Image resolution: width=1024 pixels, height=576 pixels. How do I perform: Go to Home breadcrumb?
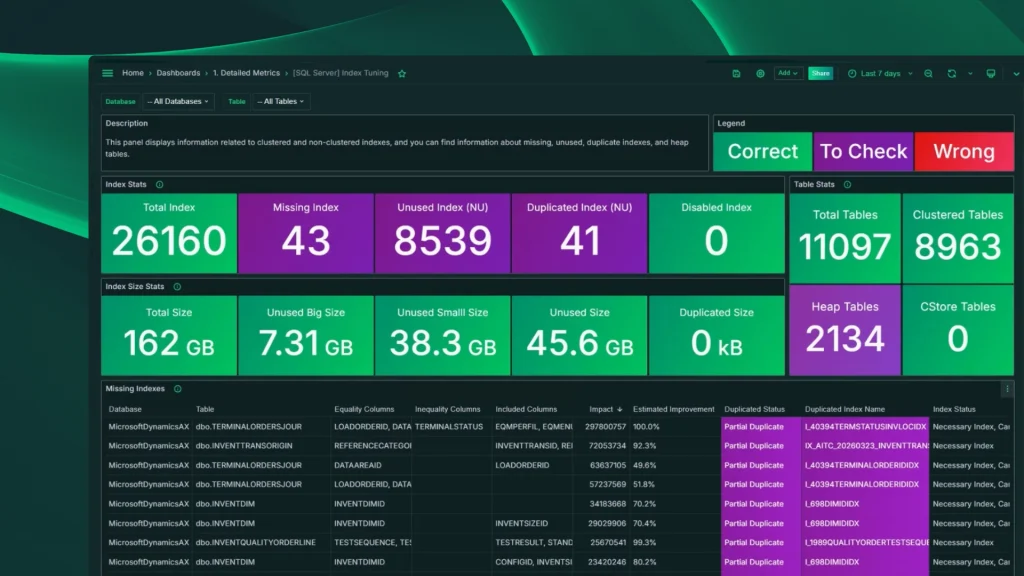[133, 73]
